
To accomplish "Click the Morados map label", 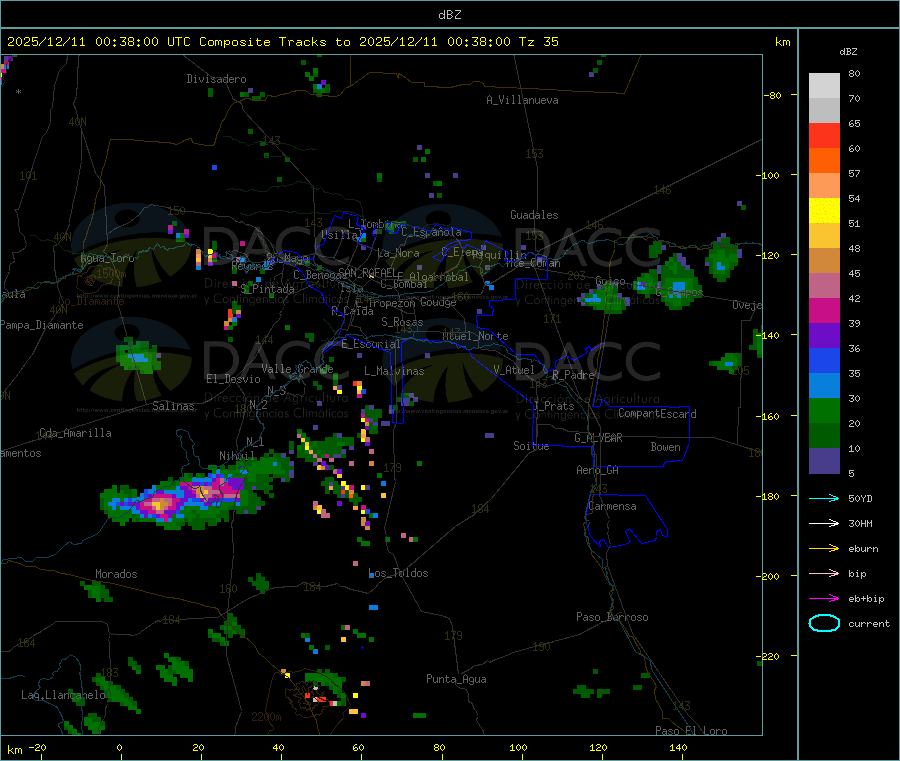I will 117,574.
